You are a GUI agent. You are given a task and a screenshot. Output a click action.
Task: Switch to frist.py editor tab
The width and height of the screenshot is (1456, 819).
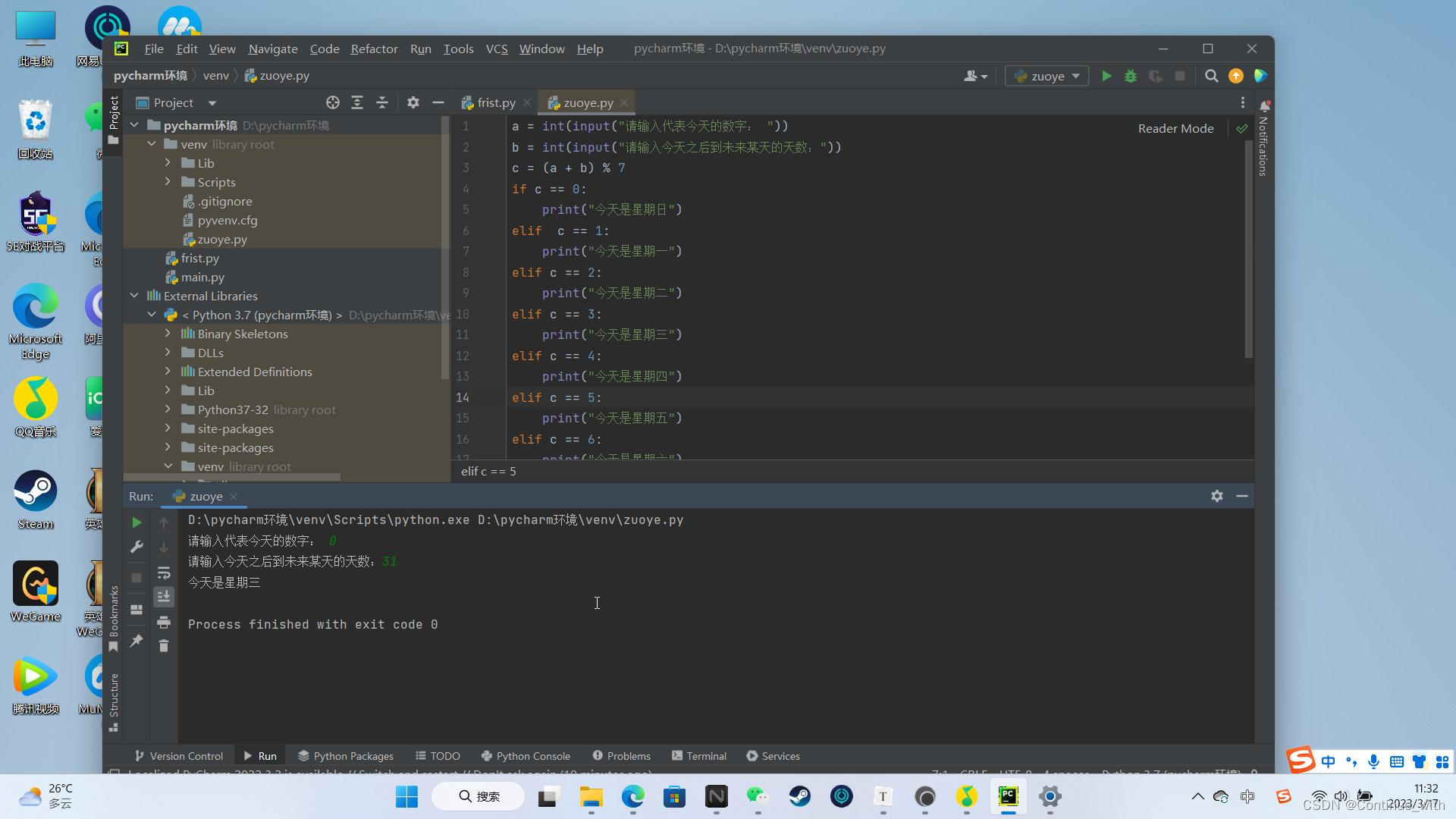click(x=496, y=102)
